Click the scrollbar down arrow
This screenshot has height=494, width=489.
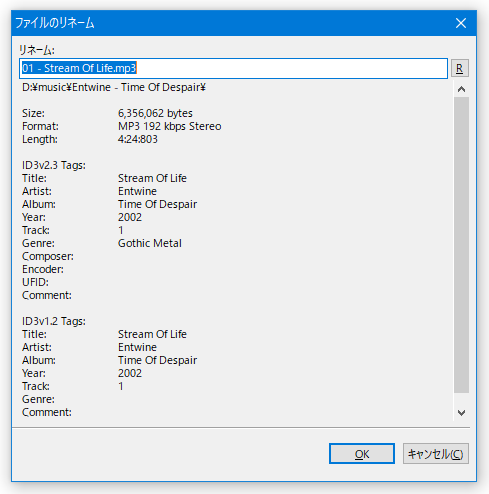[461, 413]
